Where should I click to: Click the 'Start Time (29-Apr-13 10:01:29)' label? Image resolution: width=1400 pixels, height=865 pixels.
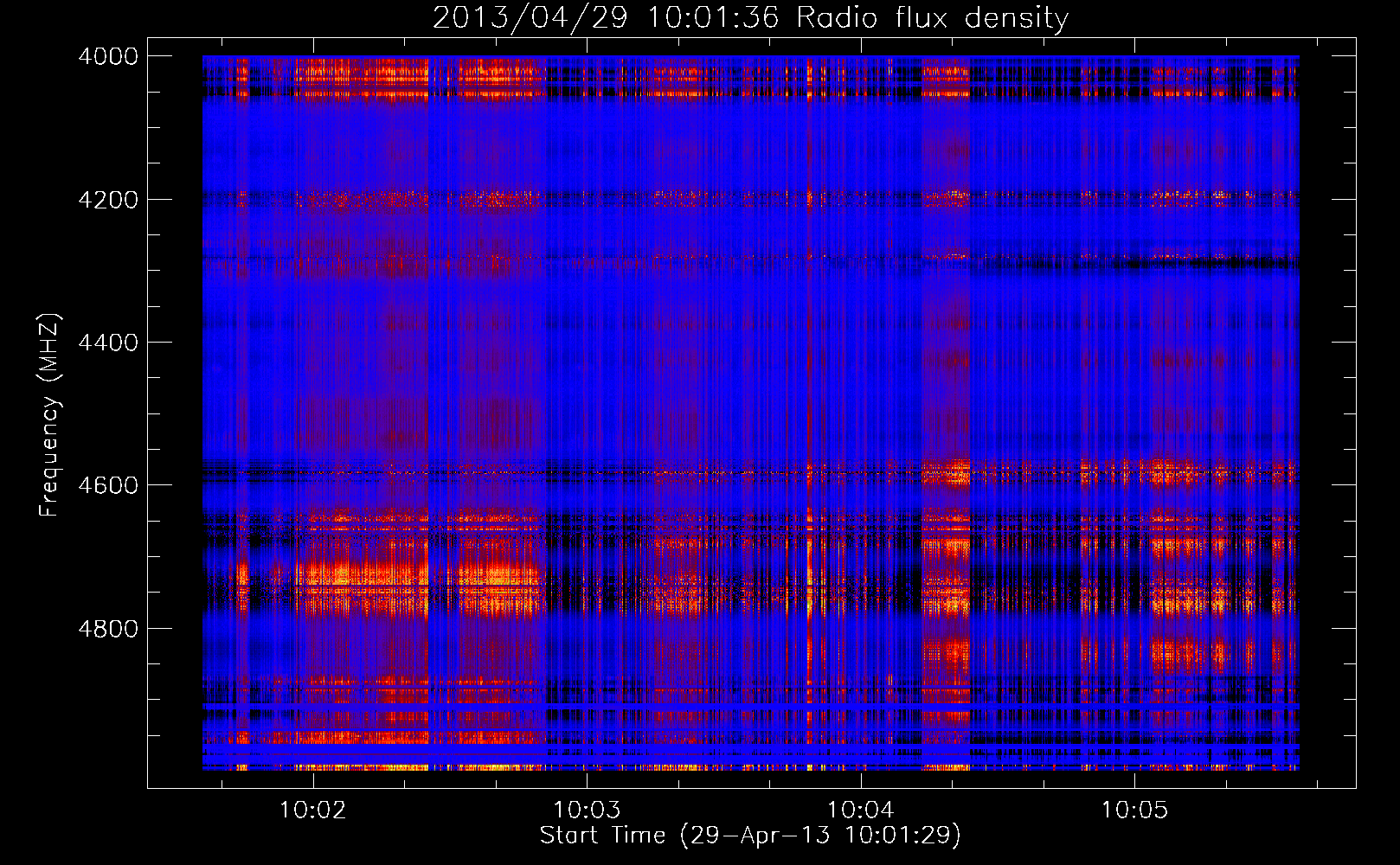click(x=750, y=836)
